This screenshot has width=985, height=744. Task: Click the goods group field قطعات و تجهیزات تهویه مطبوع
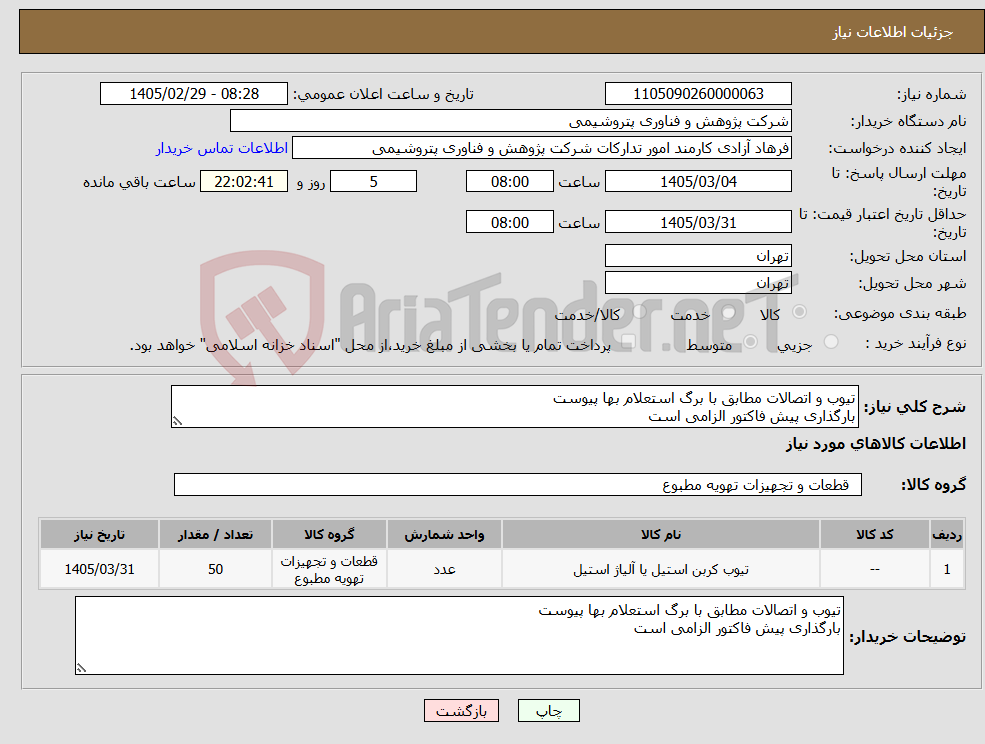518,484
